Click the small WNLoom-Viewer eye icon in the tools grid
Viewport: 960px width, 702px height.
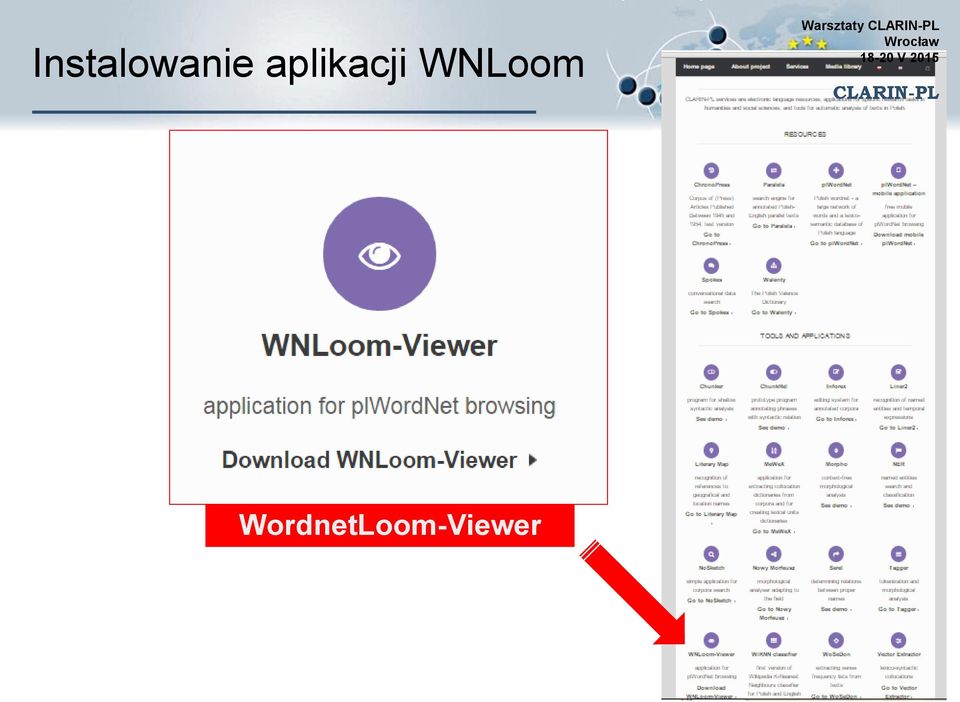click(711, 641)
